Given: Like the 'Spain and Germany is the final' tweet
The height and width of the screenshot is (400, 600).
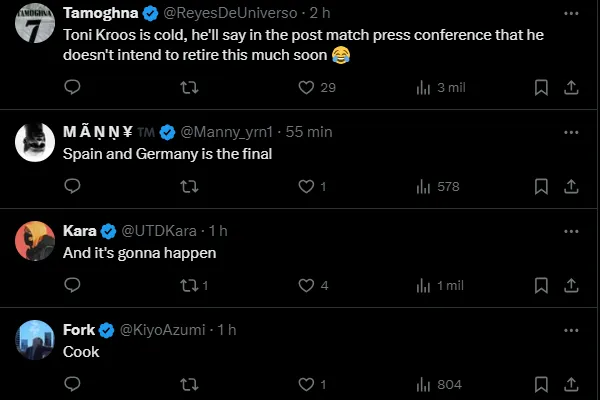Looking at the screenshot, I should coord(307,186).
